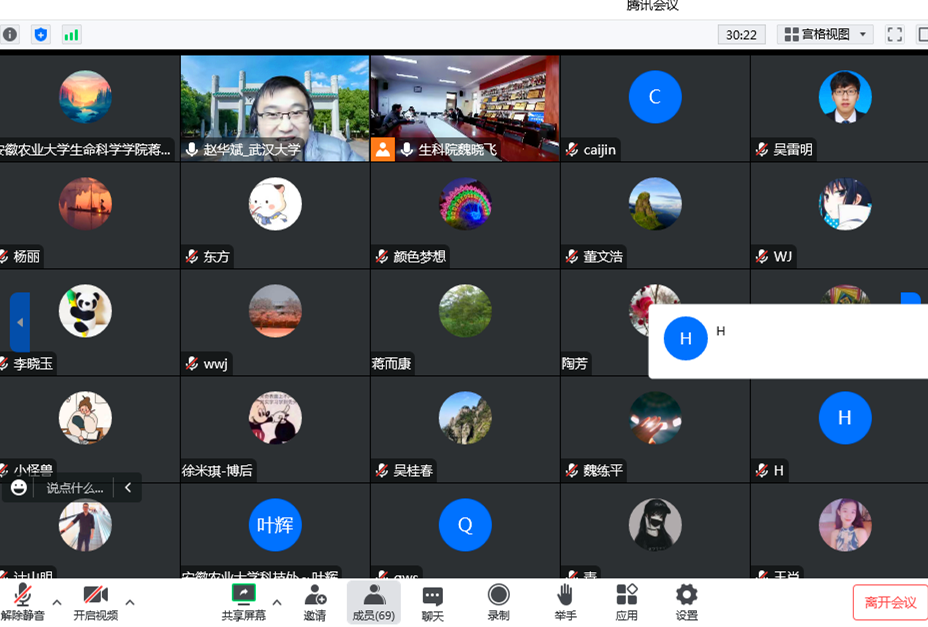Open the 宫格视图 view dropdown
Viewport: 928px width, 627px height.
[826, 34]
